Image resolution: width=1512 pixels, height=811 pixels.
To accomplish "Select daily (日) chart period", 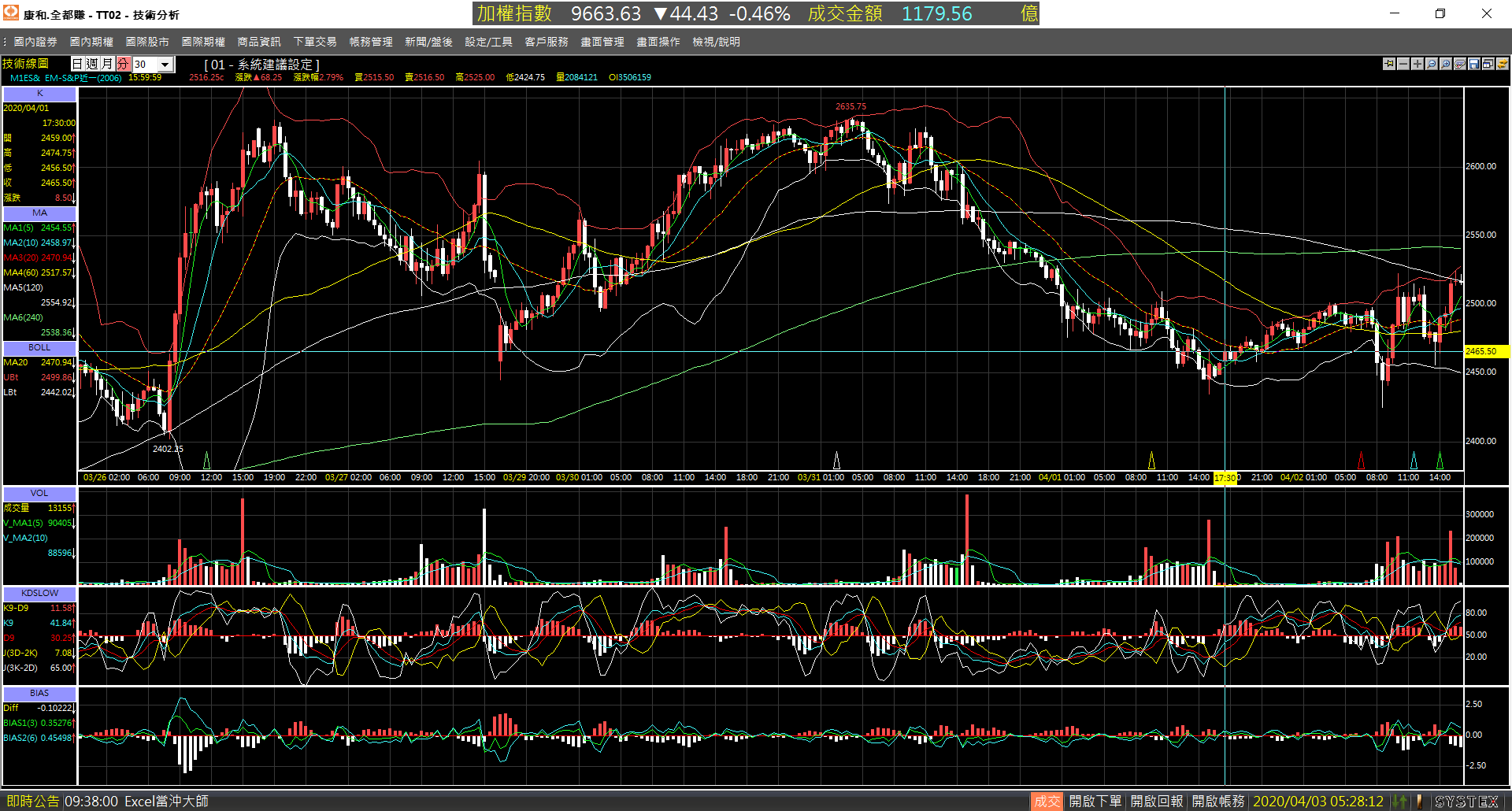I will [x=77, y=64].
